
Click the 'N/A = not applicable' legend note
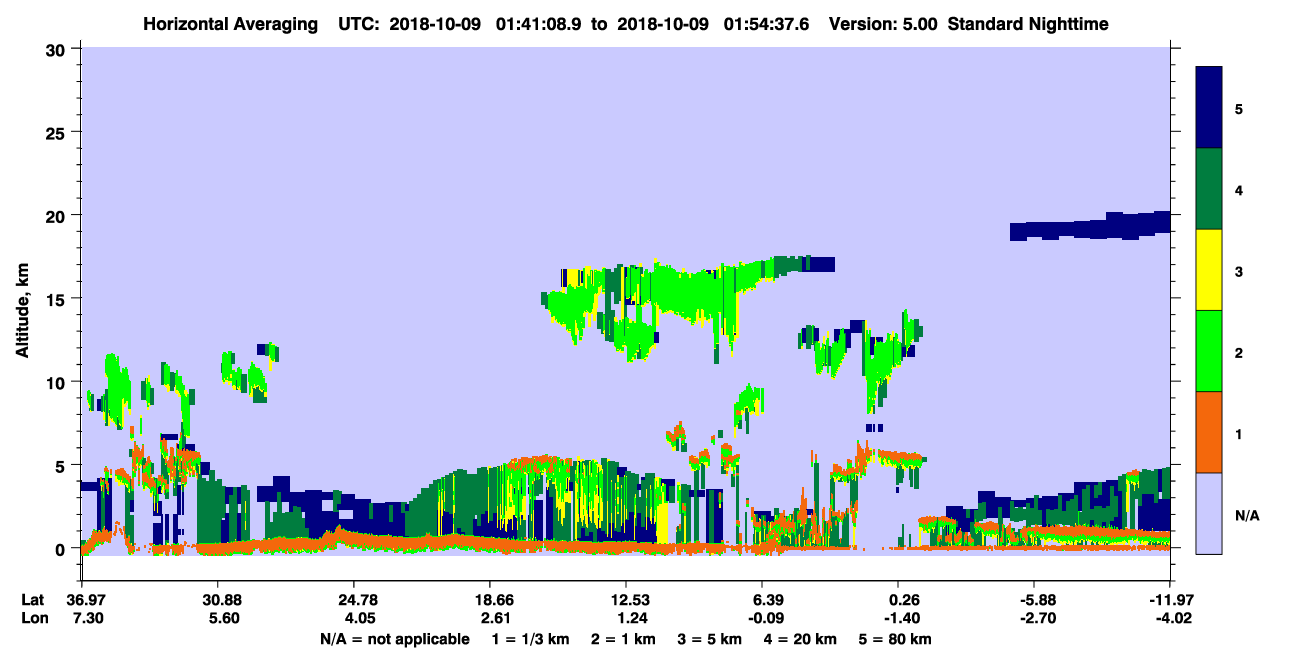395,639
